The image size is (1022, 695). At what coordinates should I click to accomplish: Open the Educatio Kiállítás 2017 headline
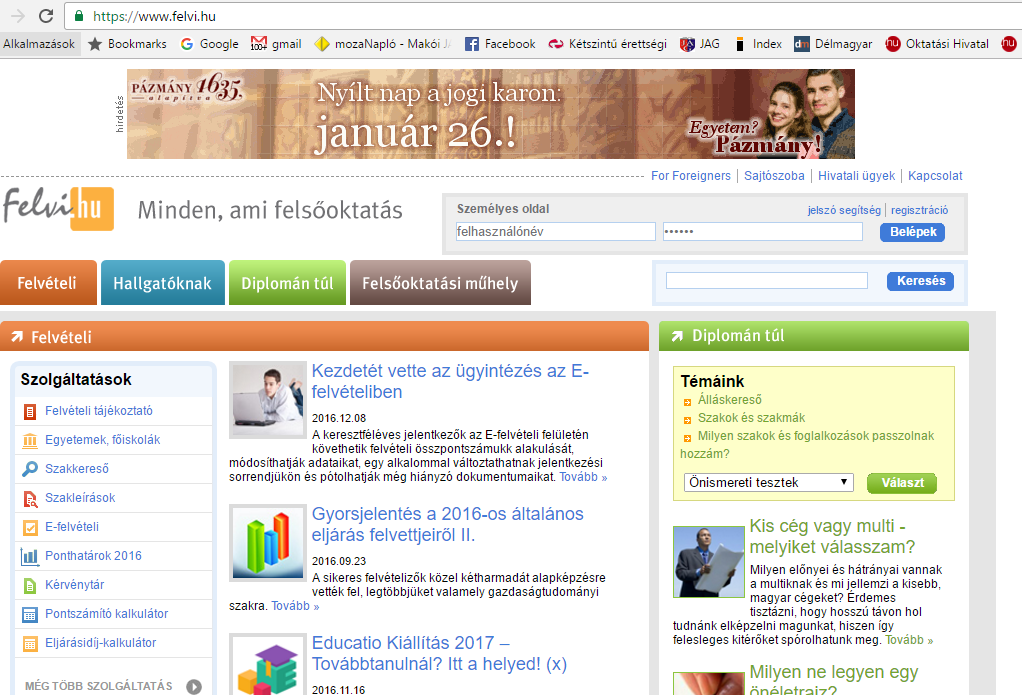tap(439, 653)
